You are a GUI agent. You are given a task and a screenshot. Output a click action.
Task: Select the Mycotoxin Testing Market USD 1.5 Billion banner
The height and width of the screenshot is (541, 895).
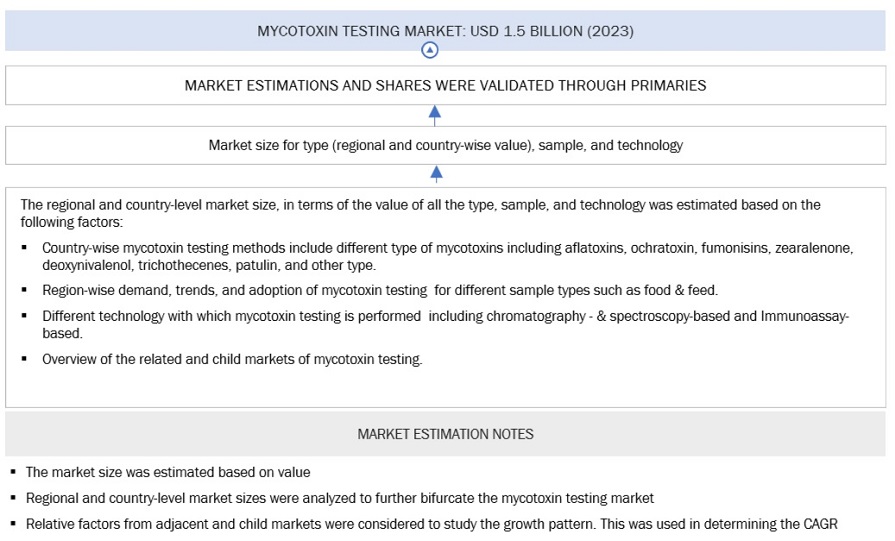click(445, 31)
